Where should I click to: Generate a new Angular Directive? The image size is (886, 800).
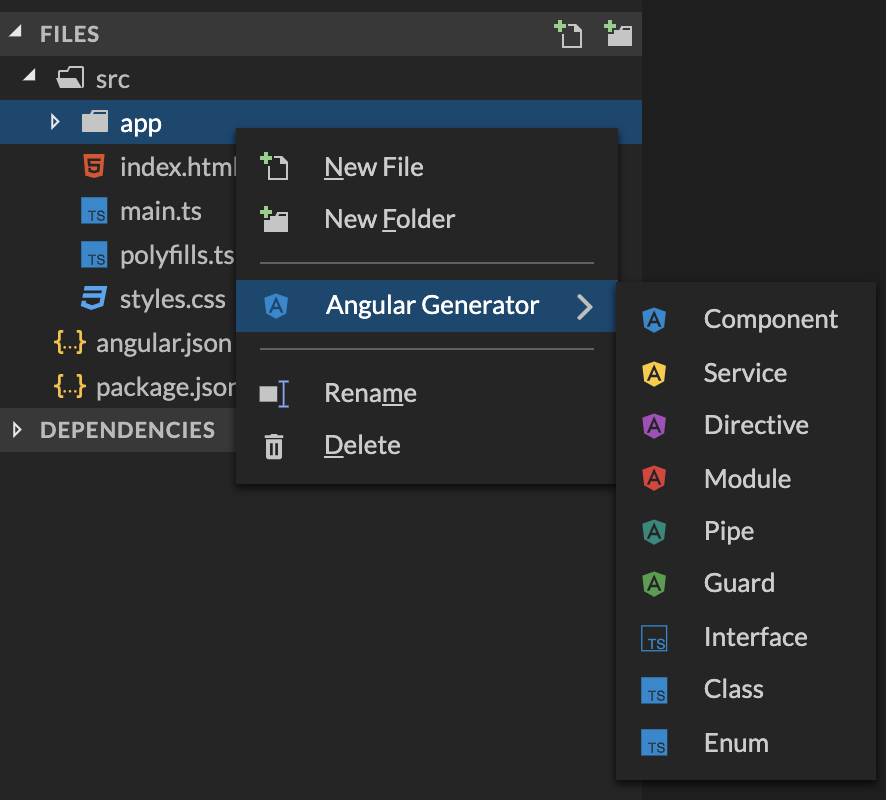[x=746, y=425]
